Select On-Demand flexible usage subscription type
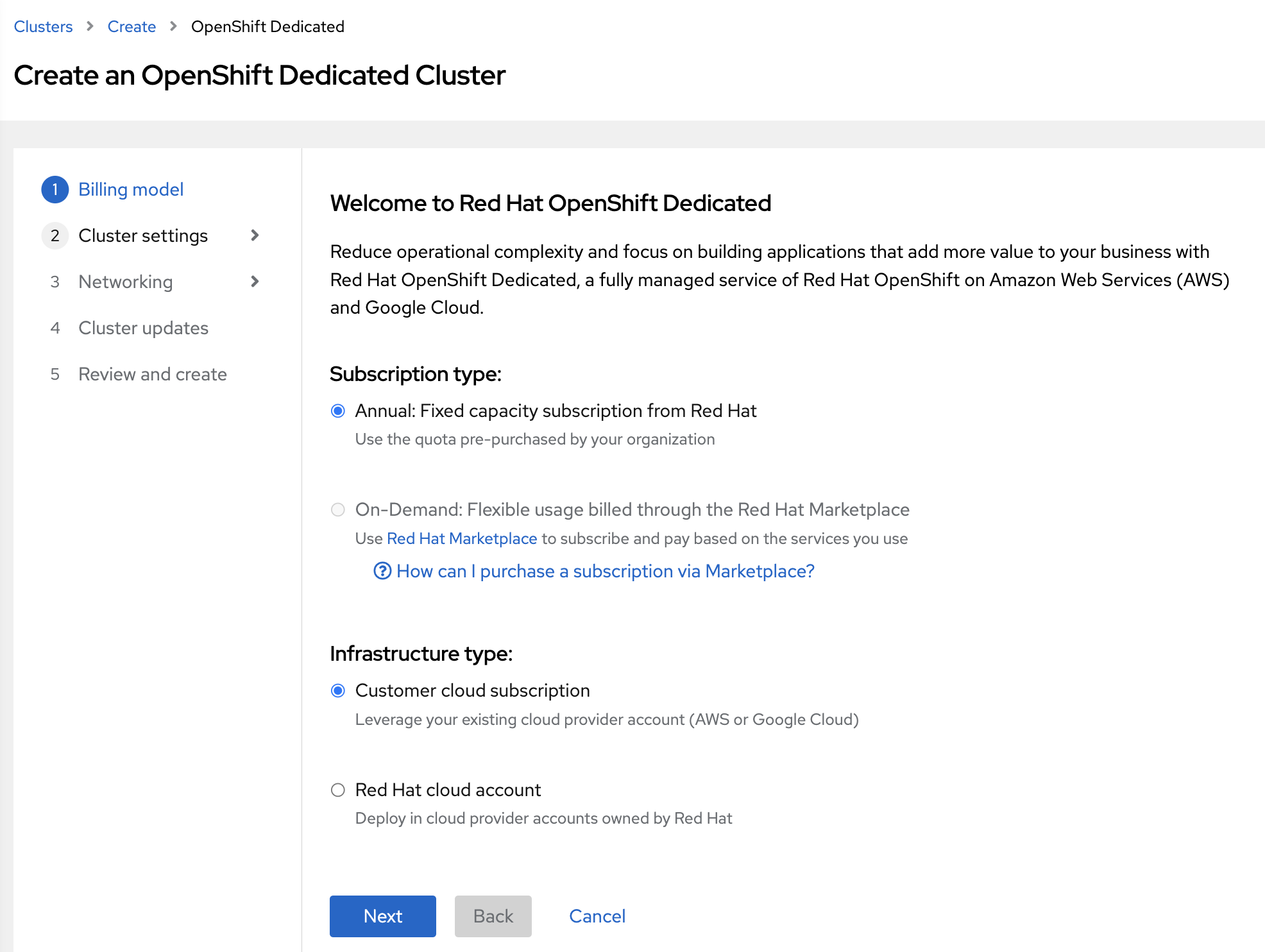 click(x=338, y=510)
